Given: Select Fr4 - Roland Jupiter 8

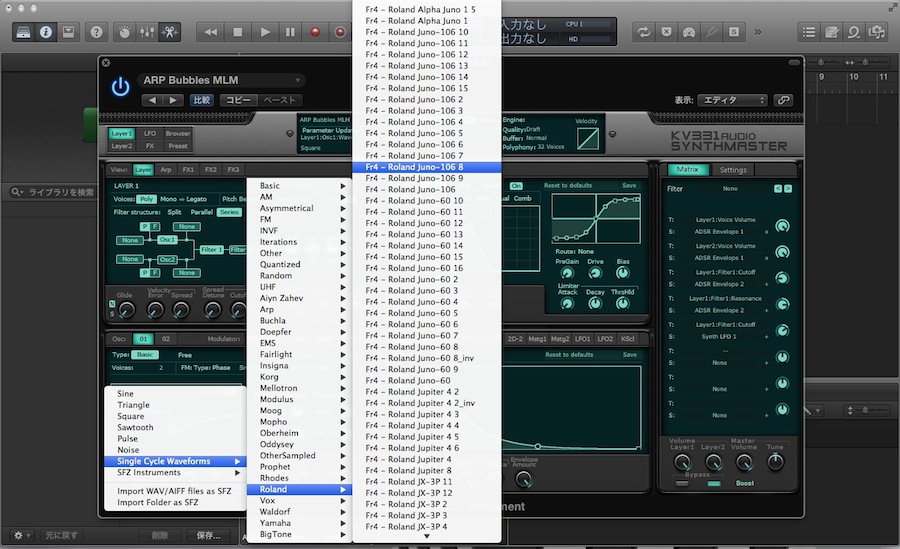Looking at the screenshot, I should point(426,470).
